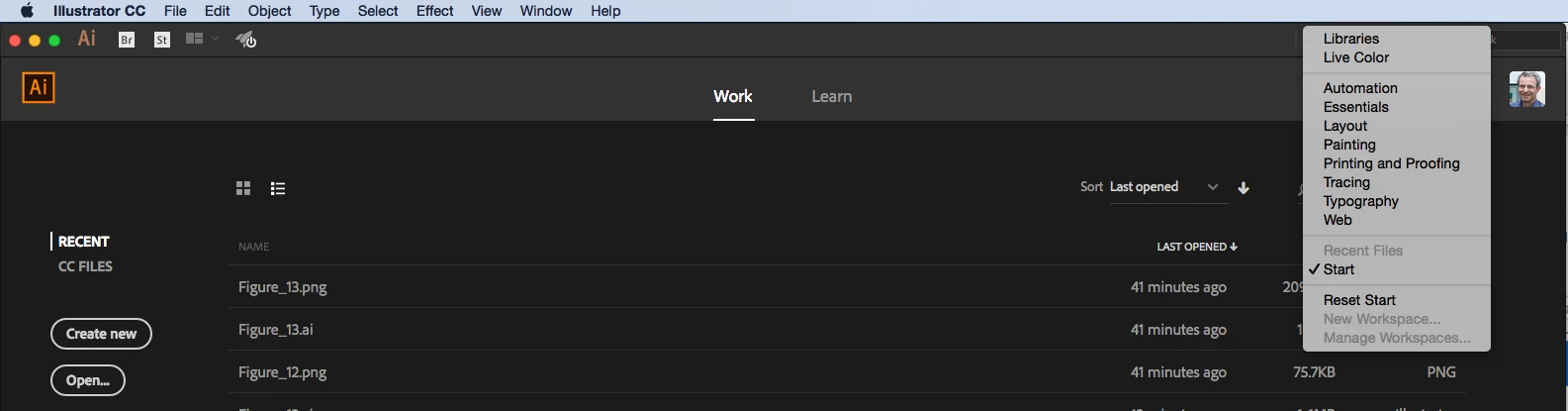Viewport: 1568px width, 411px height.
Task: Click the 75.7KB size cell
Action: [x=1314, y=372]
